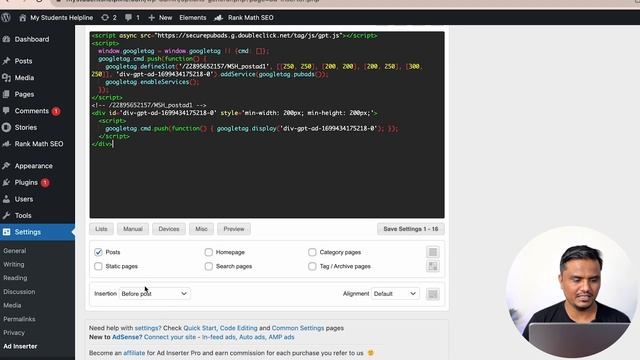
Task: Click the Pages icon in sidebar
Action: [6, 94]
